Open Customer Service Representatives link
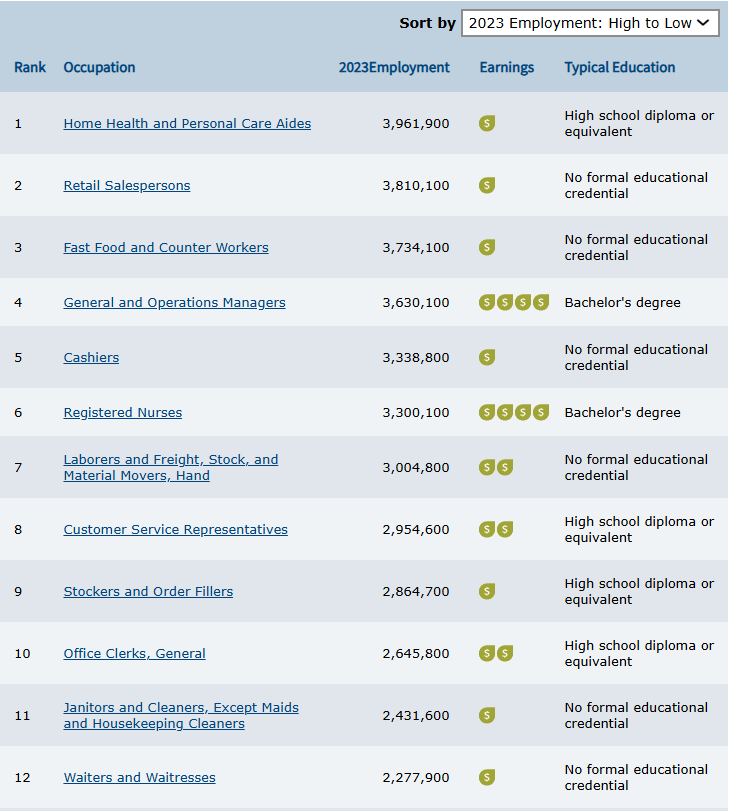The height and width of the screenshot is (811, 746). [x=175, y=530]
